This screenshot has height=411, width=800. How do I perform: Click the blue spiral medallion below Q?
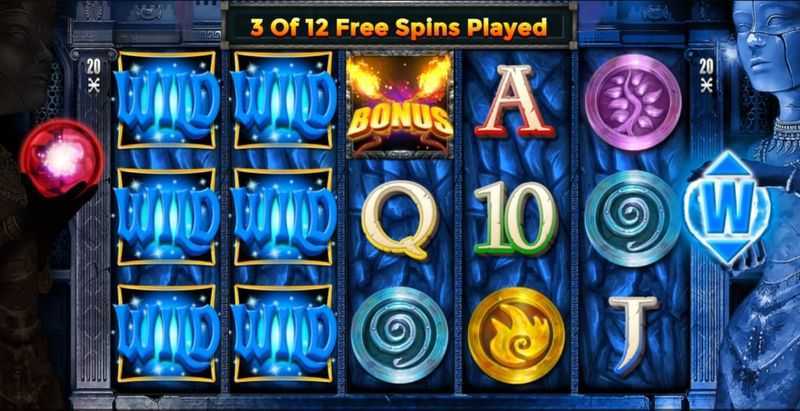click(399, 335)
